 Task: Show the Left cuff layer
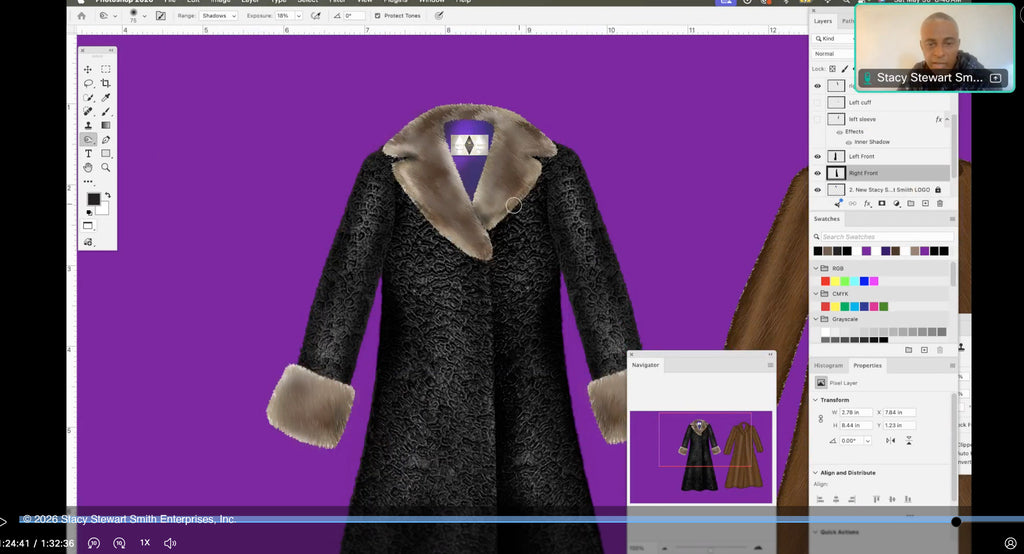(x=817, y=103)
